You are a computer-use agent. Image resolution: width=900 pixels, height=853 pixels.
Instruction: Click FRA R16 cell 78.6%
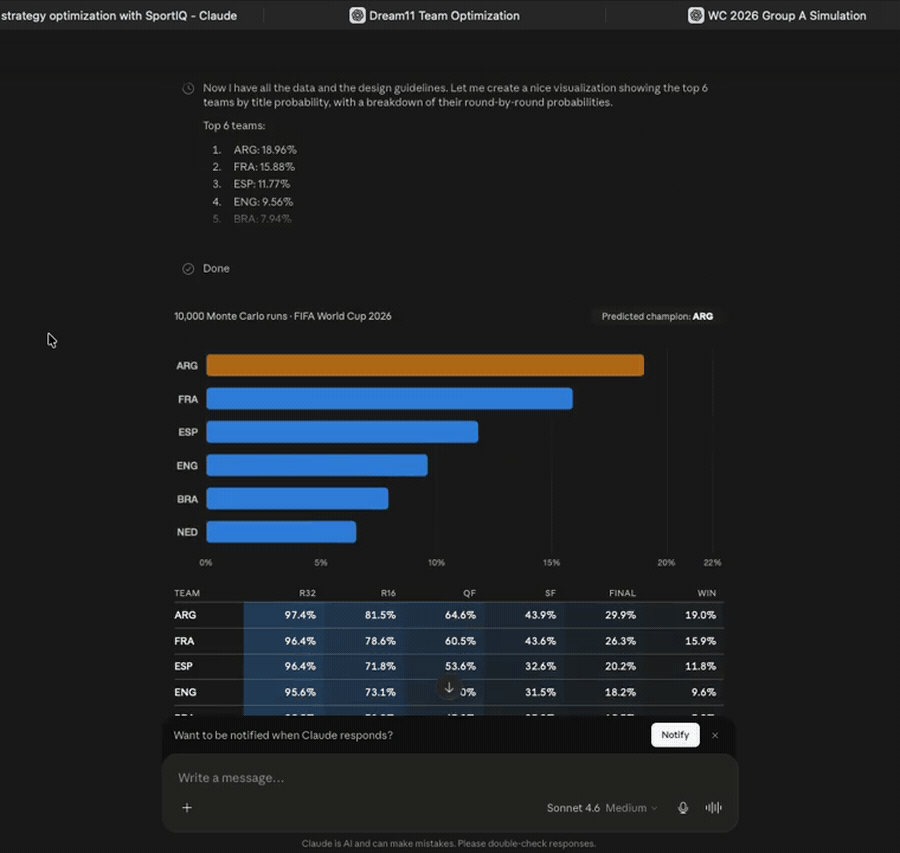click(380, 641)
